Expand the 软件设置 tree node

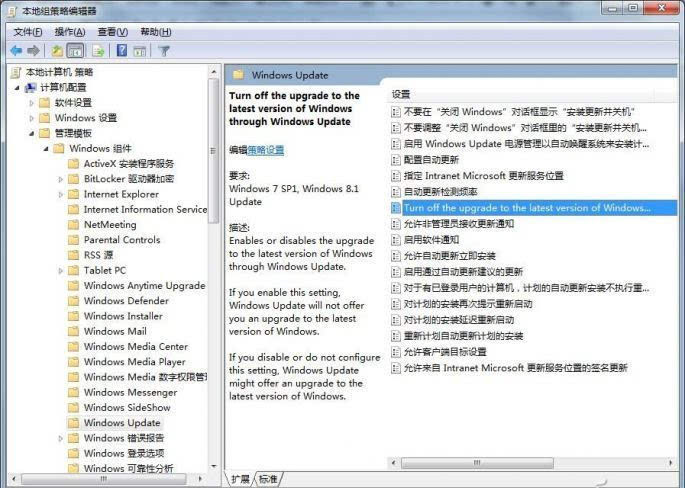click(31, 103)
